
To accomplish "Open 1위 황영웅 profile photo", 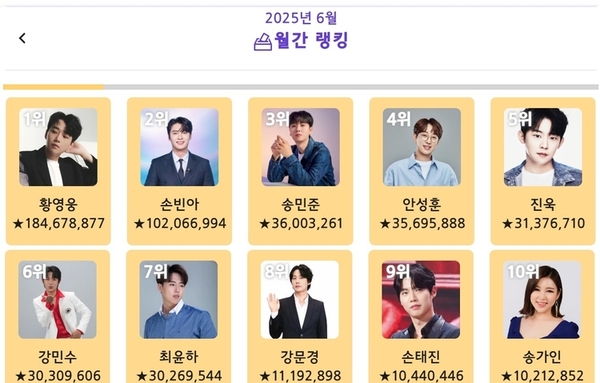I will (x=58, y=147).
